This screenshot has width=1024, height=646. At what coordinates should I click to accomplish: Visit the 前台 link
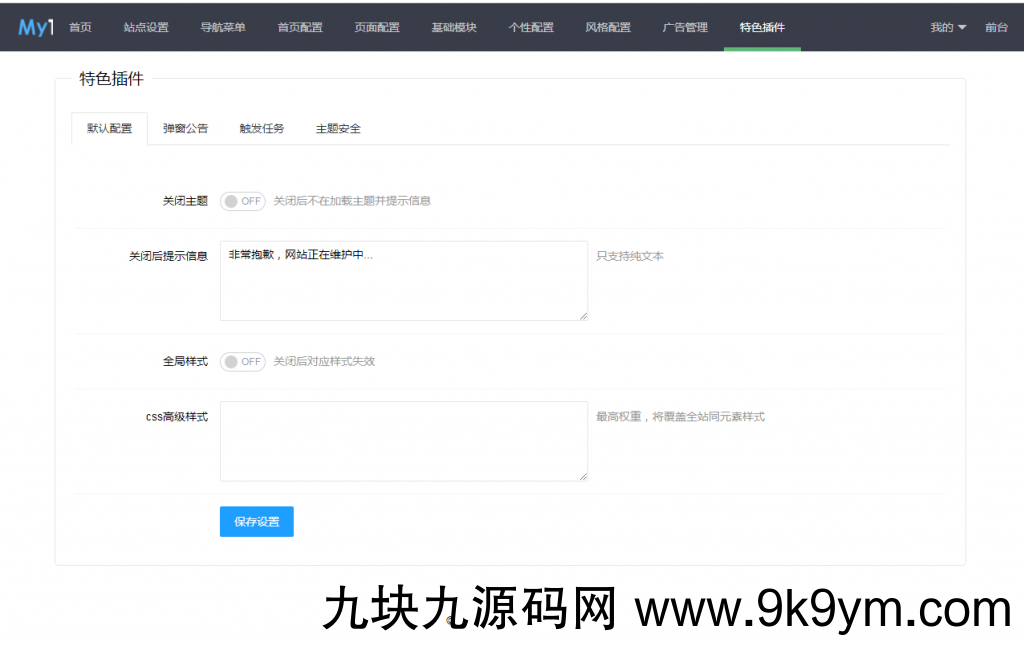[x=996, y=27]
